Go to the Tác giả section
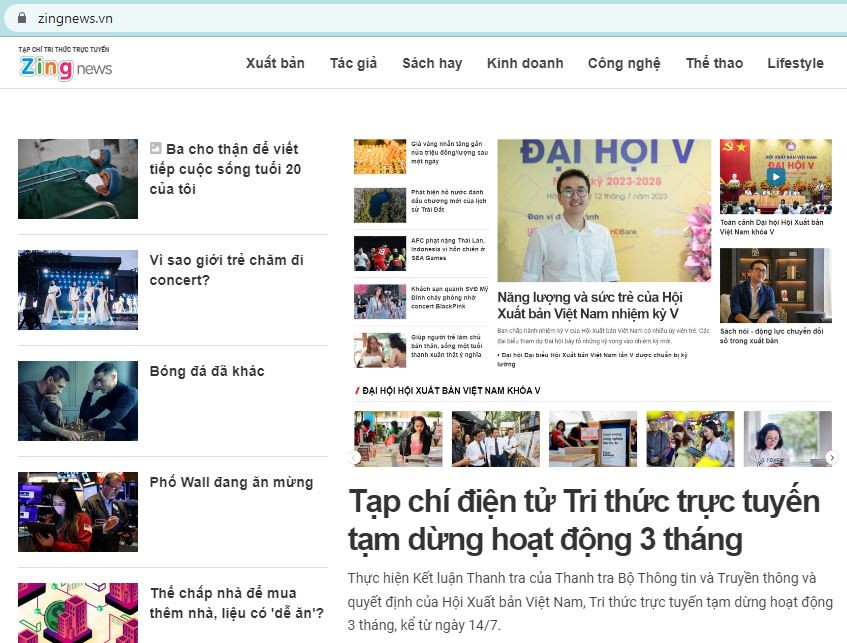The image size is (847, 643). pos(353,63)
